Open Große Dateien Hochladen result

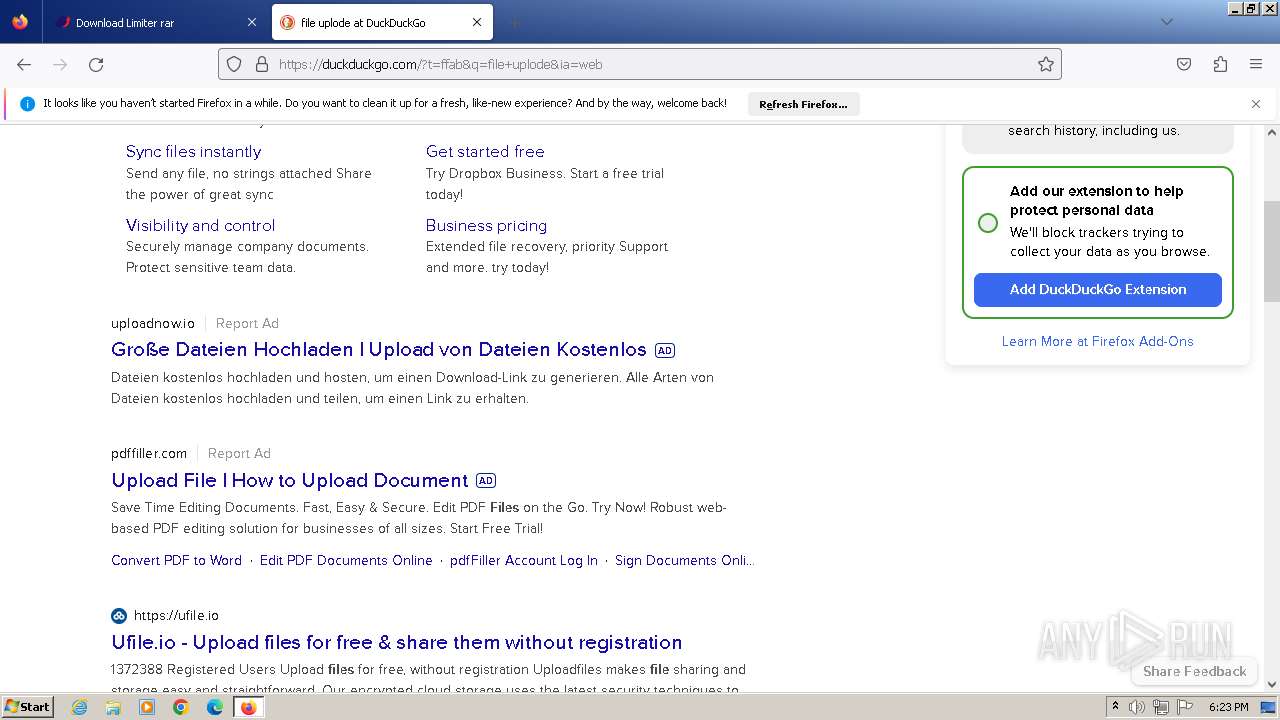tap(379, 349)
